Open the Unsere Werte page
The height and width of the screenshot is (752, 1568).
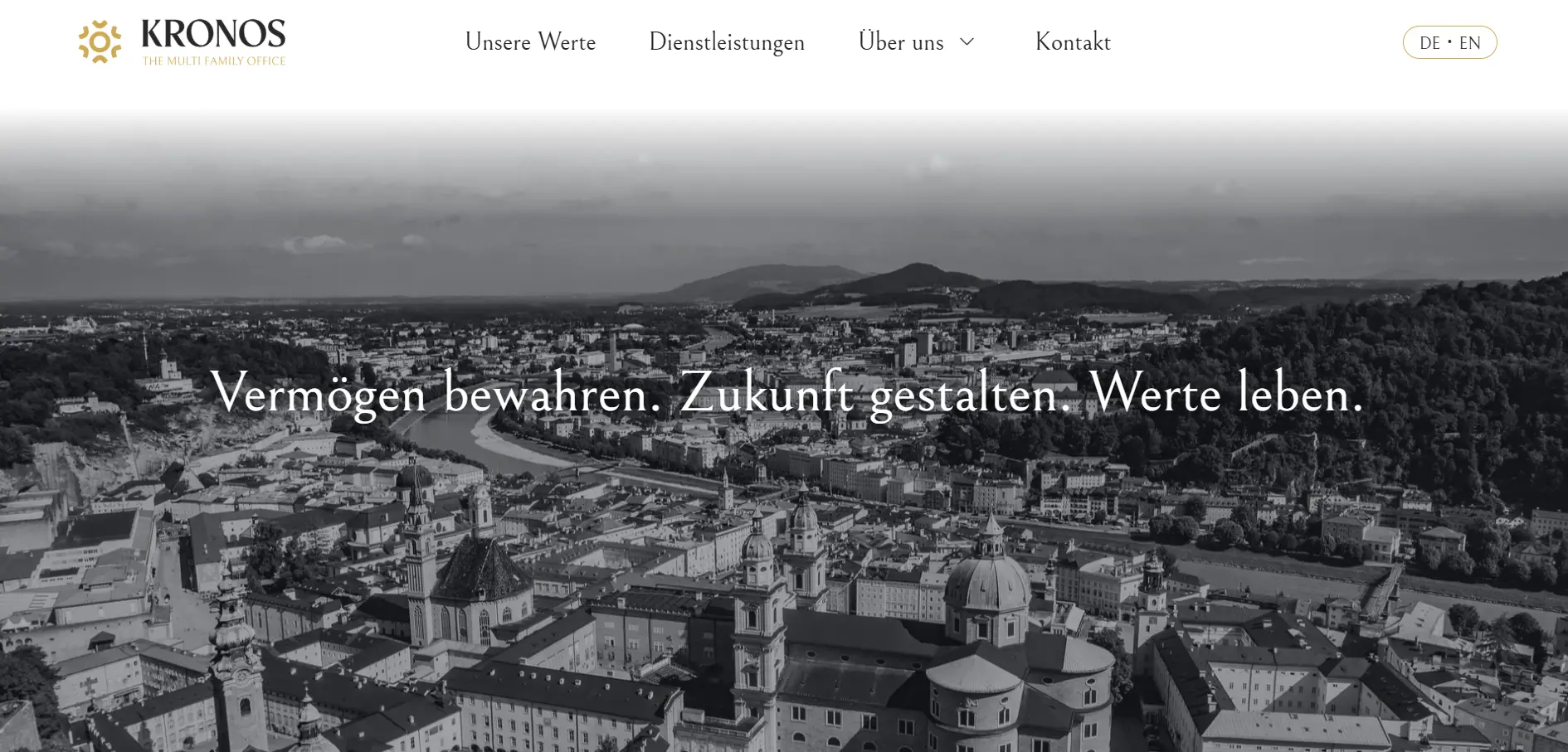pyautogui.click(x=530, y=42)
